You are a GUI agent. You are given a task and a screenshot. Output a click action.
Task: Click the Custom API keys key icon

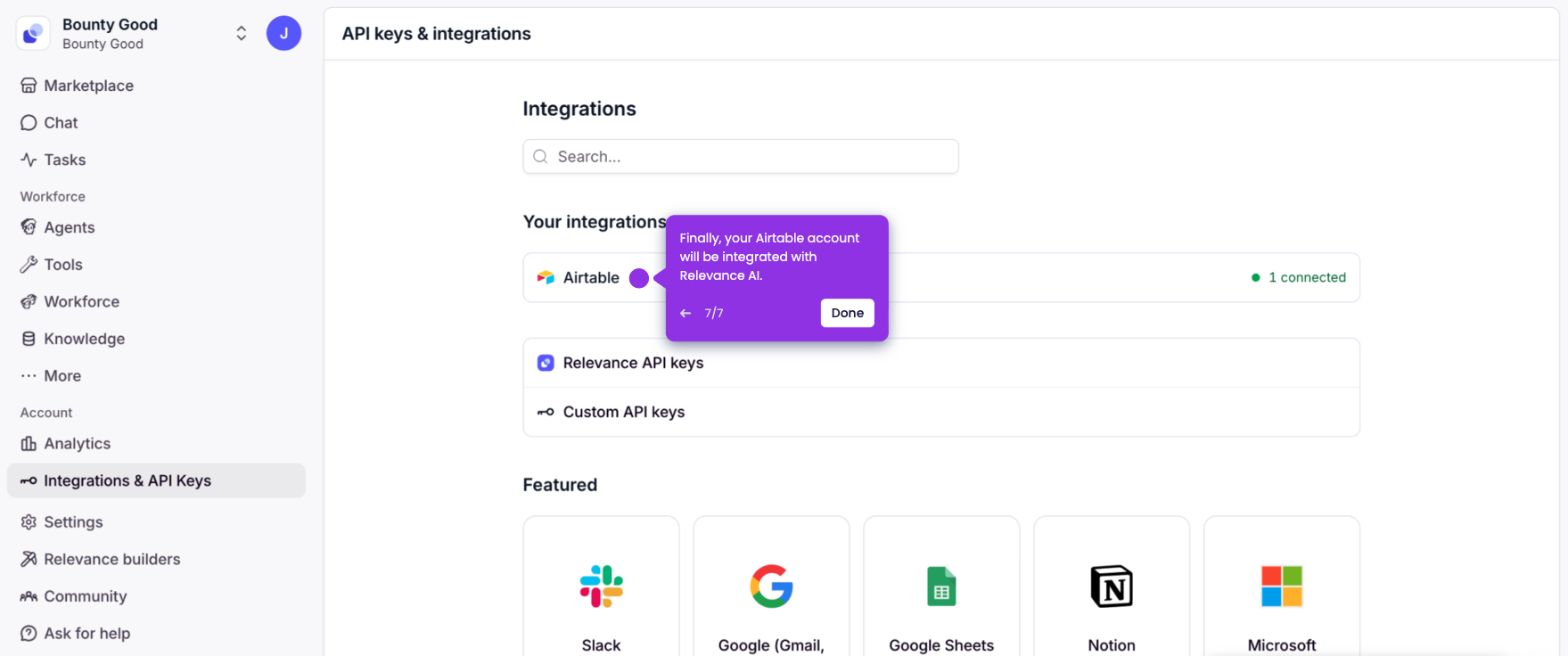(x=546, y=413)
